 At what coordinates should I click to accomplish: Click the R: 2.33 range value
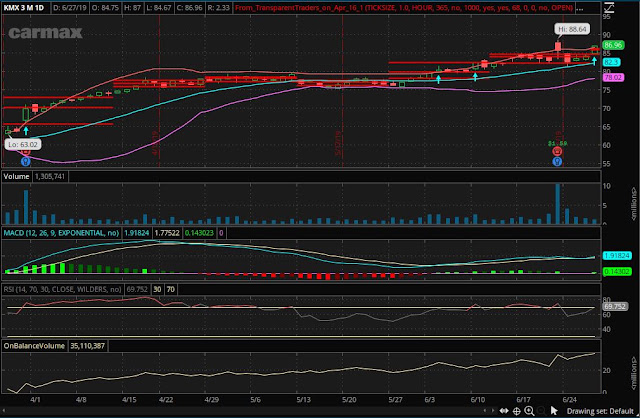pos(218,8)
